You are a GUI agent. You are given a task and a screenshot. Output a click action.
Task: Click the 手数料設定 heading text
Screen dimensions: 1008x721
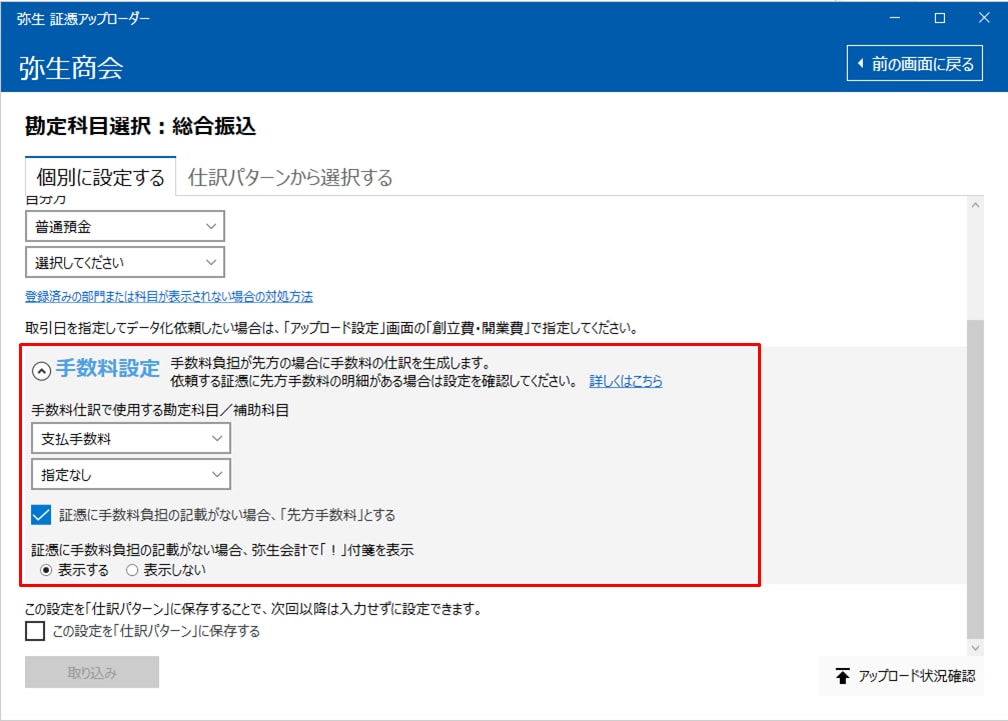pyautogui.click(x=107, y=369)
